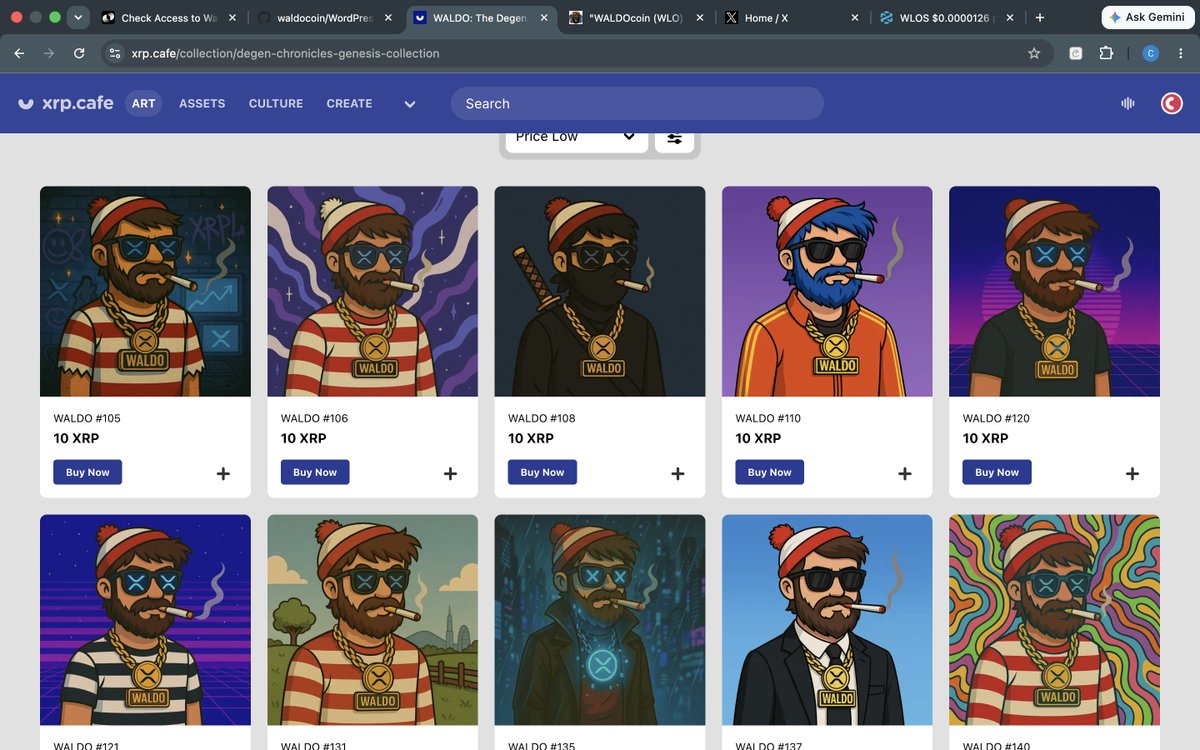This screenshot has height=750, width=1200.
Task: Click the WALDO #108 title text
Action: click(x=542, y=418)
